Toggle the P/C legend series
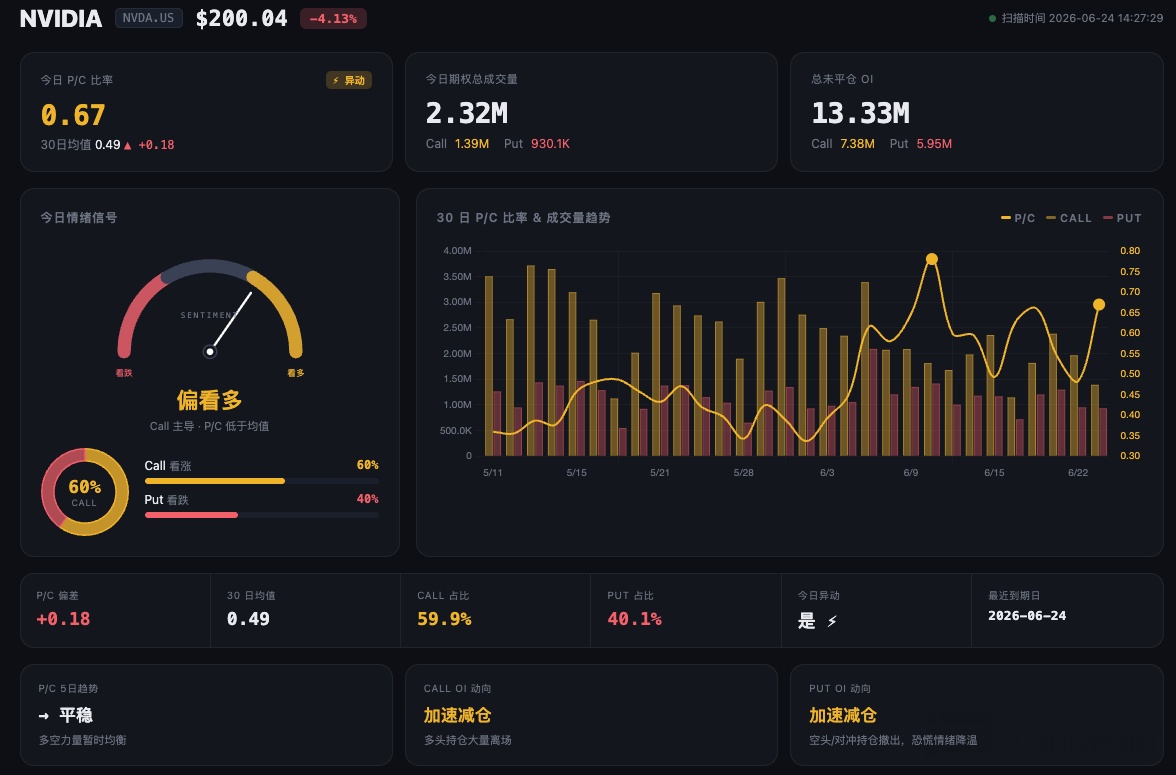This screenshot has width=1176, height=775. [1018, 218]
